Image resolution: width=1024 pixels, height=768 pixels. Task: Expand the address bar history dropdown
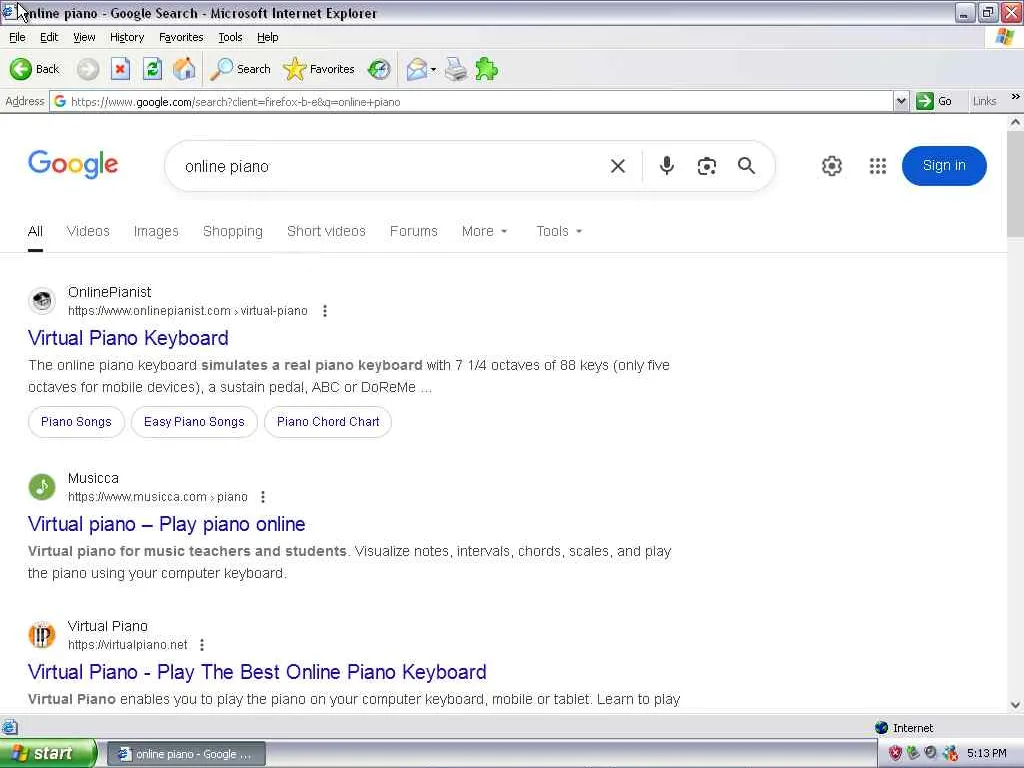pos(901,101)
